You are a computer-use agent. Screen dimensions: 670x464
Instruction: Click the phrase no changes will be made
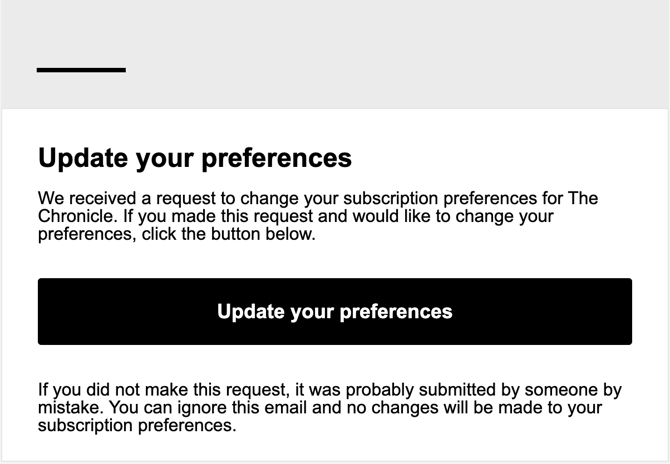tap(447, 408)
